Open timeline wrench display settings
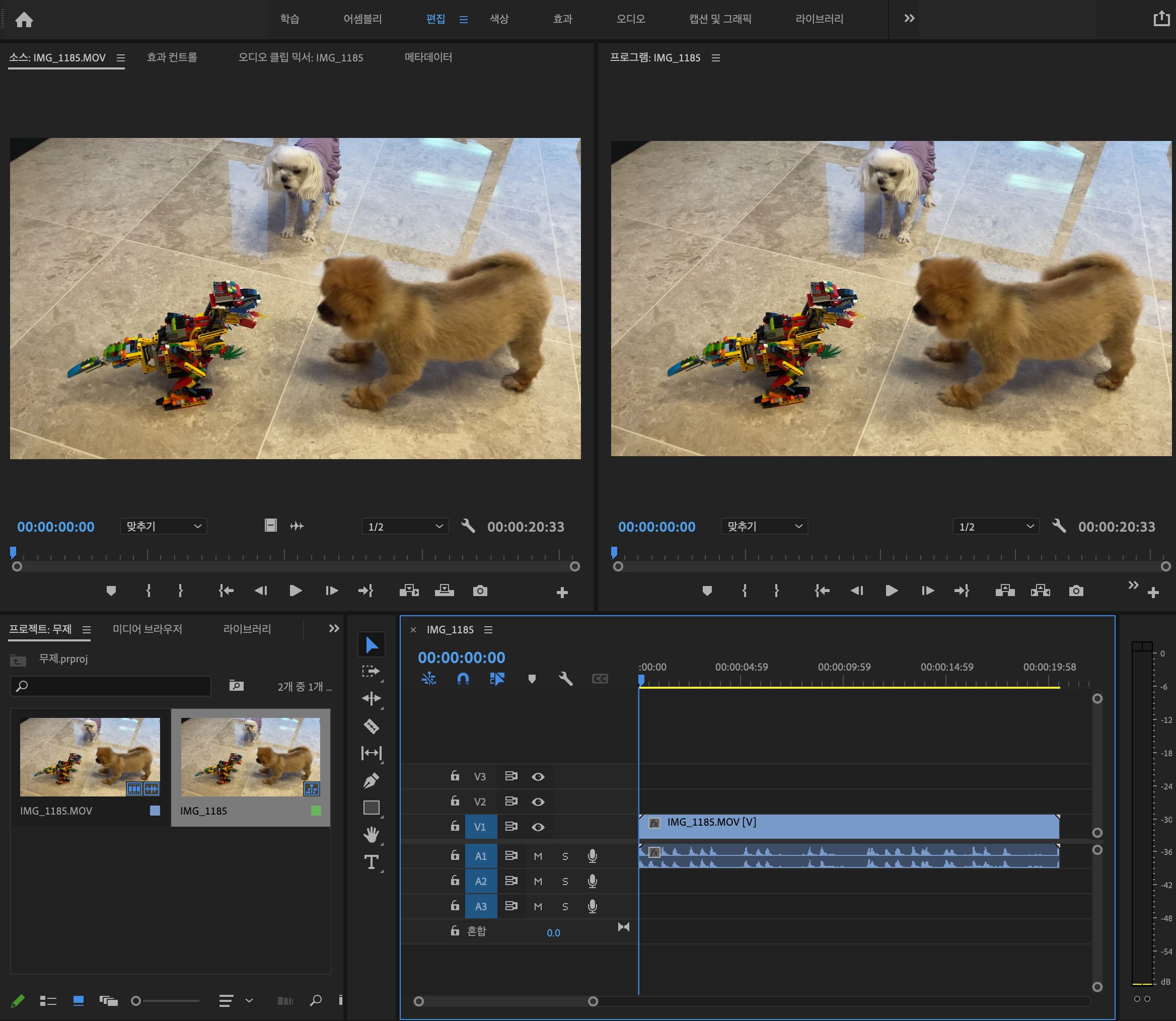 click(565, 679)
